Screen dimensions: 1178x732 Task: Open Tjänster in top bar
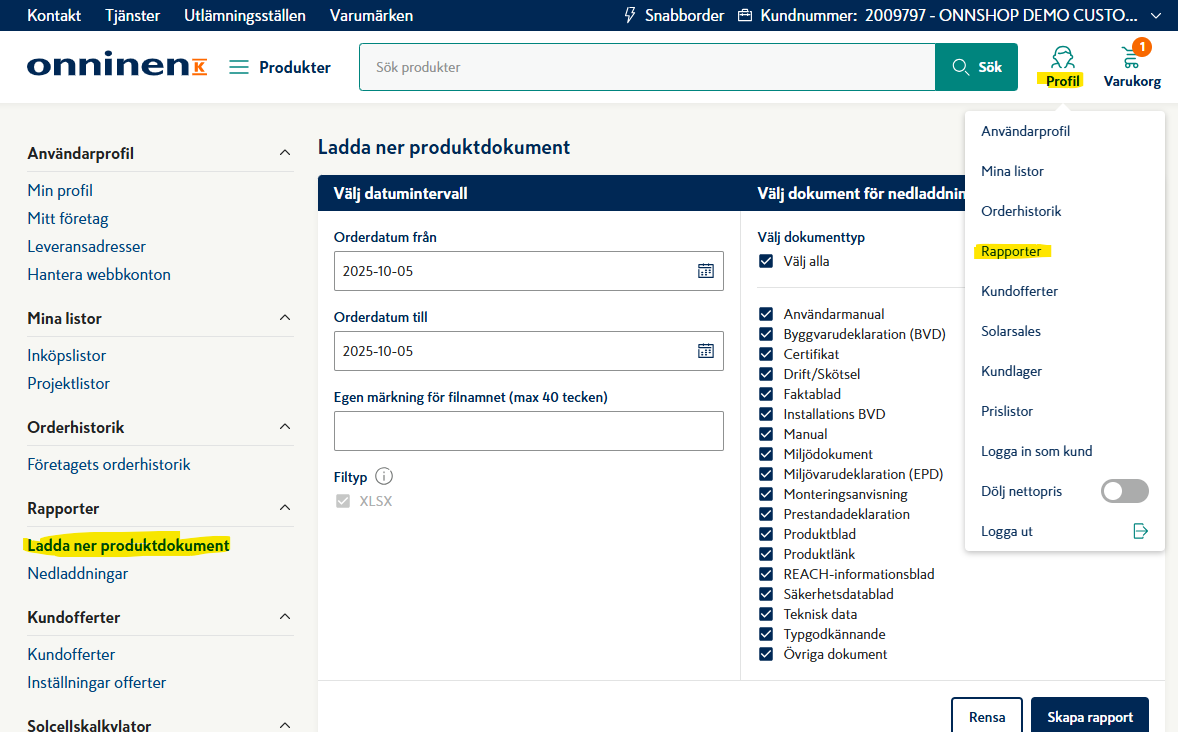click(x=132, y=15)
